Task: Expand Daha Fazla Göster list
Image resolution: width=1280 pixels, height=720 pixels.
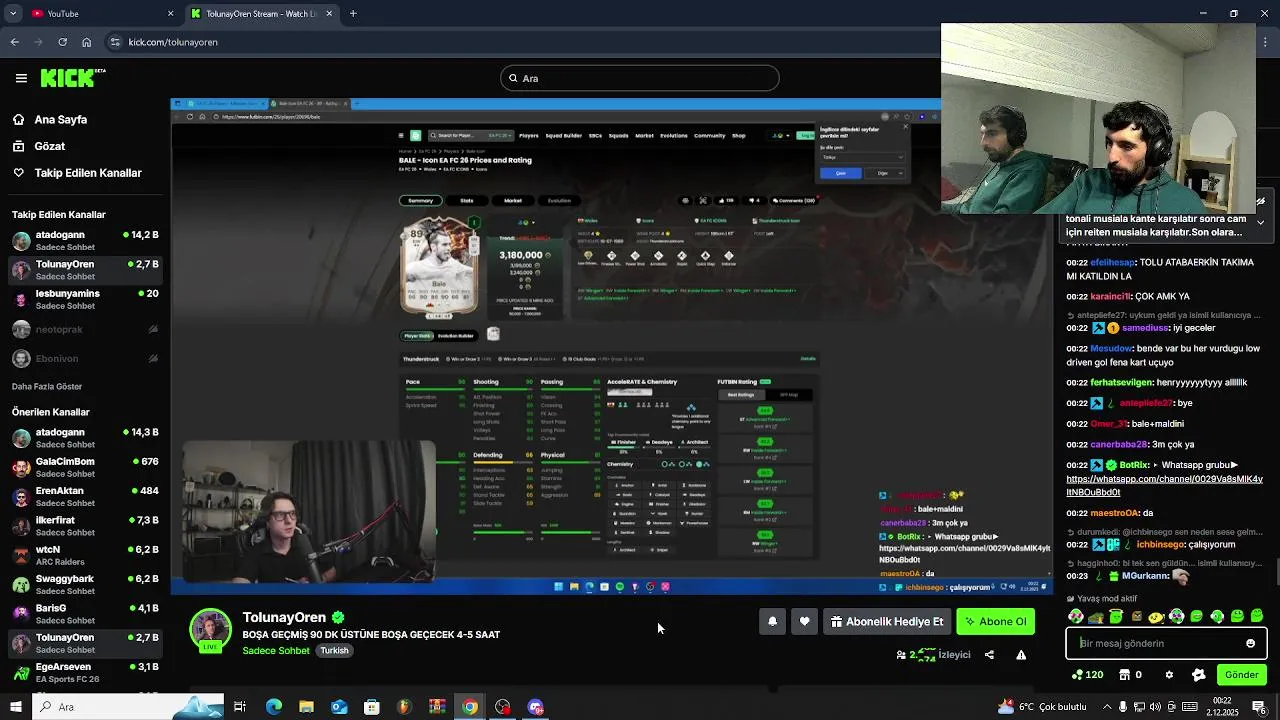Action: point(47,386)
